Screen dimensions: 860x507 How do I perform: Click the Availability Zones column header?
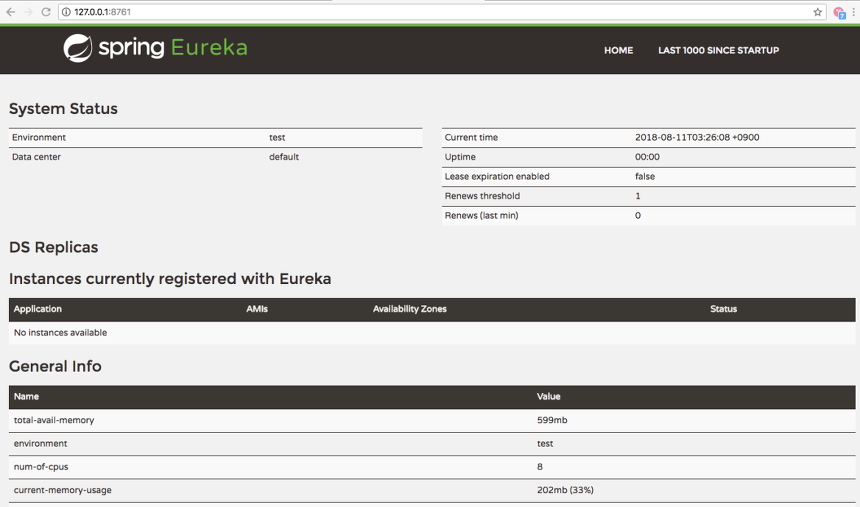point(410,309)
